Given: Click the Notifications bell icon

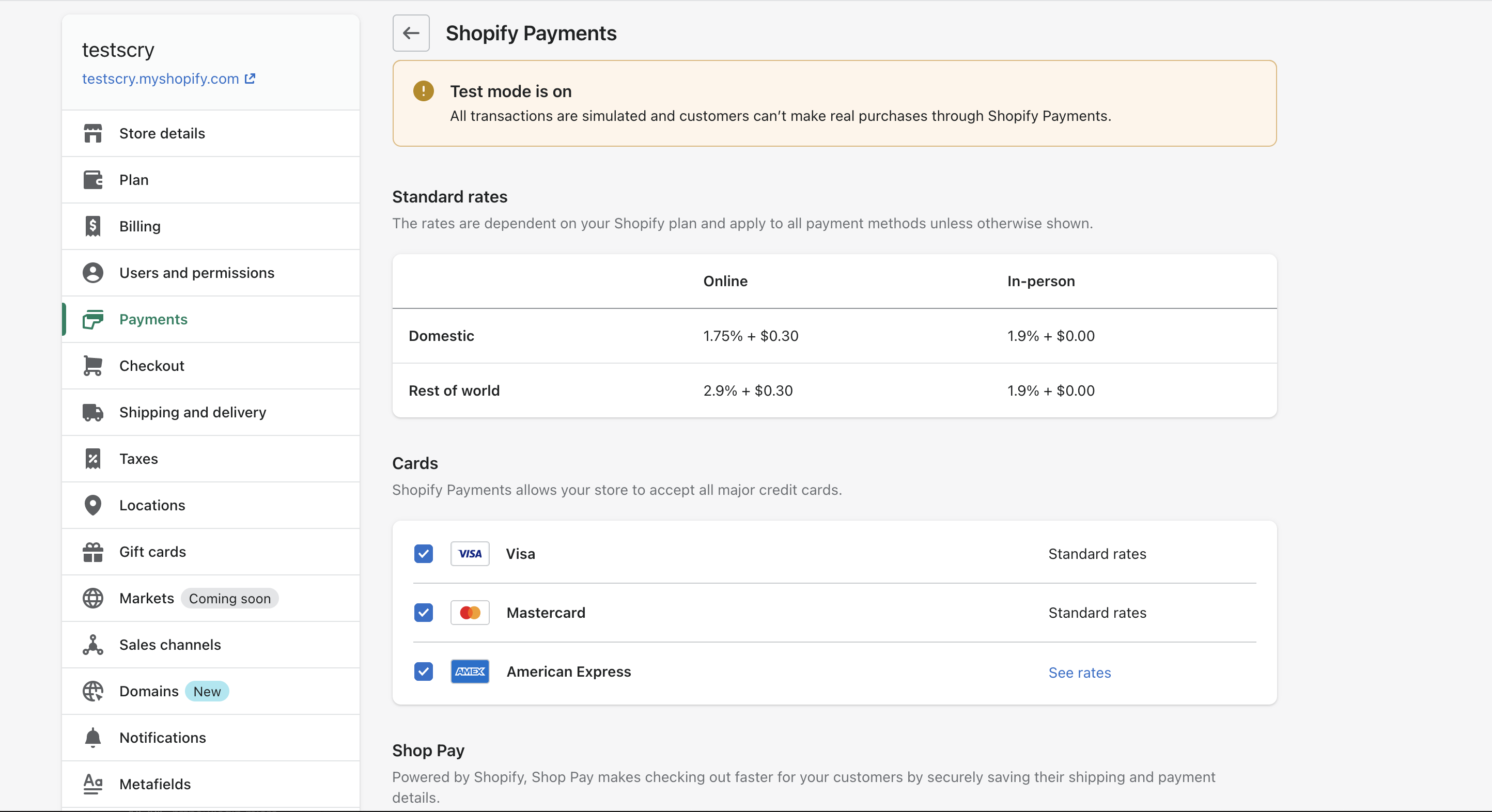Looking at the screenshot, I should [92, 738].
